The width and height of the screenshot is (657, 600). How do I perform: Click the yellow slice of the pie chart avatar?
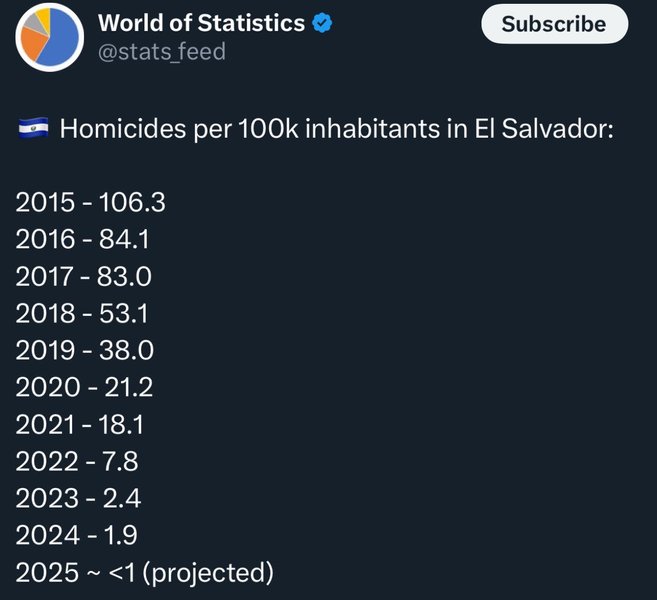(44, 17)
